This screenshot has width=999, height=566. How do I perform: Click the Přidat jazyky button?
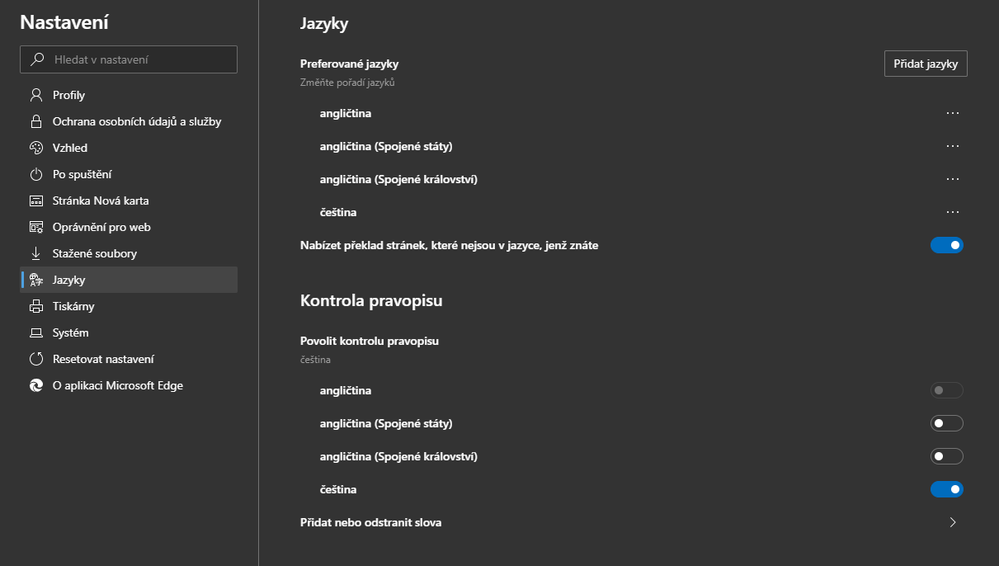(925, 64)
